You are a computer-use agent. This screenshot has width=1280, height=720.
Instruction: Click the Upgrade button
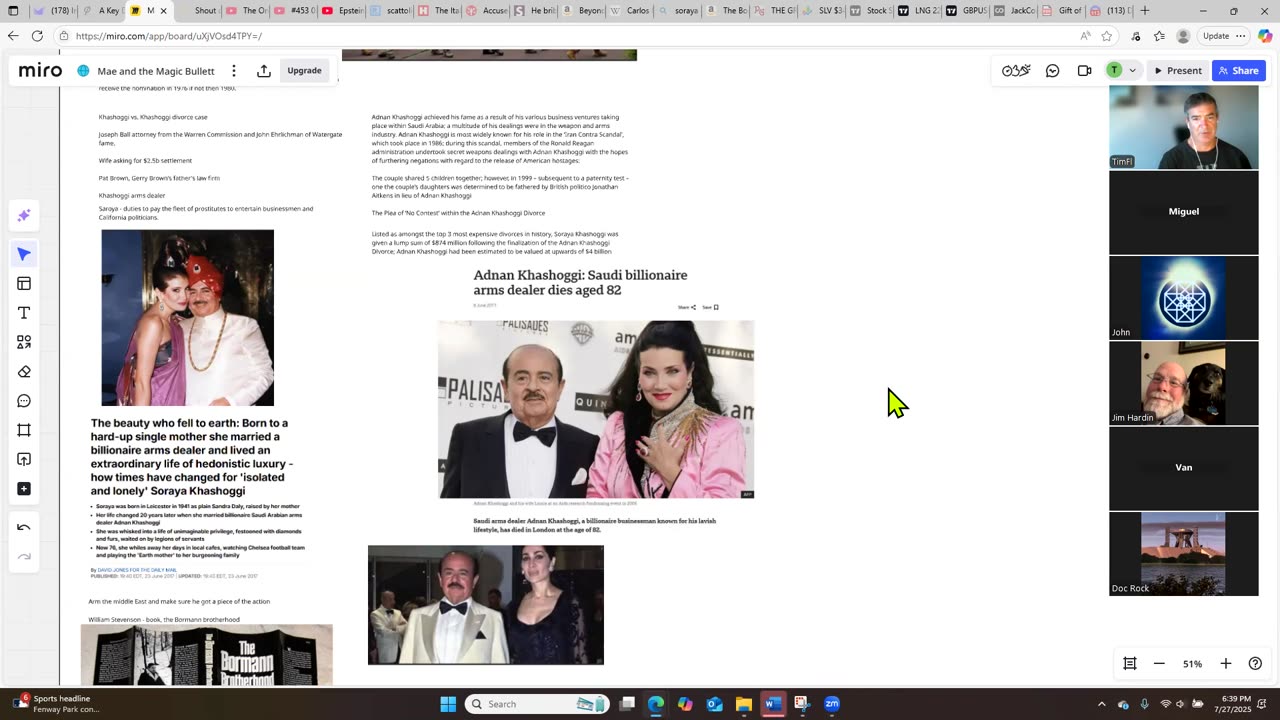click(304, 71)
